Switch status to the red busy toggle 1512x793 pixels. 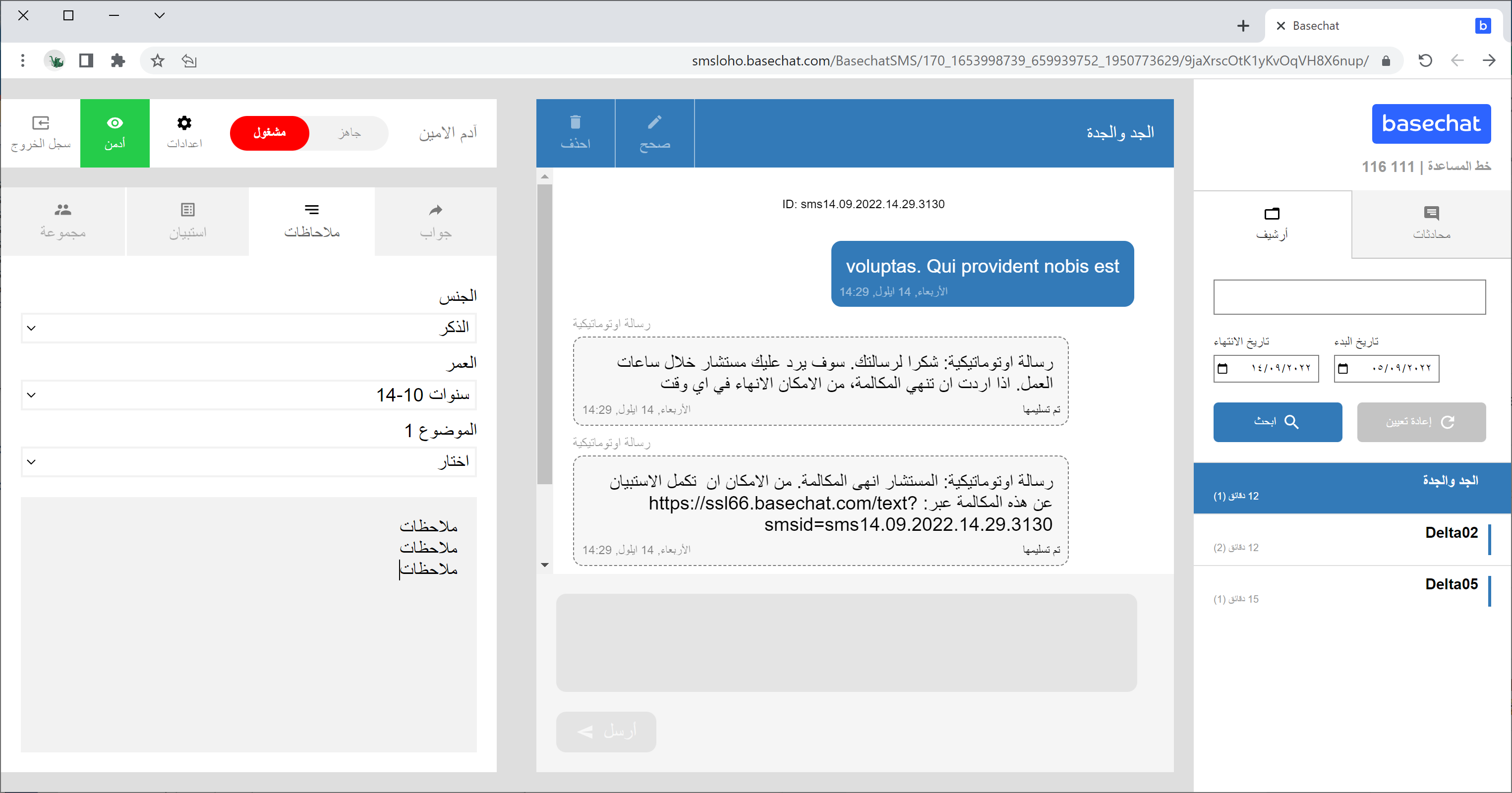(x=269, y=133)
